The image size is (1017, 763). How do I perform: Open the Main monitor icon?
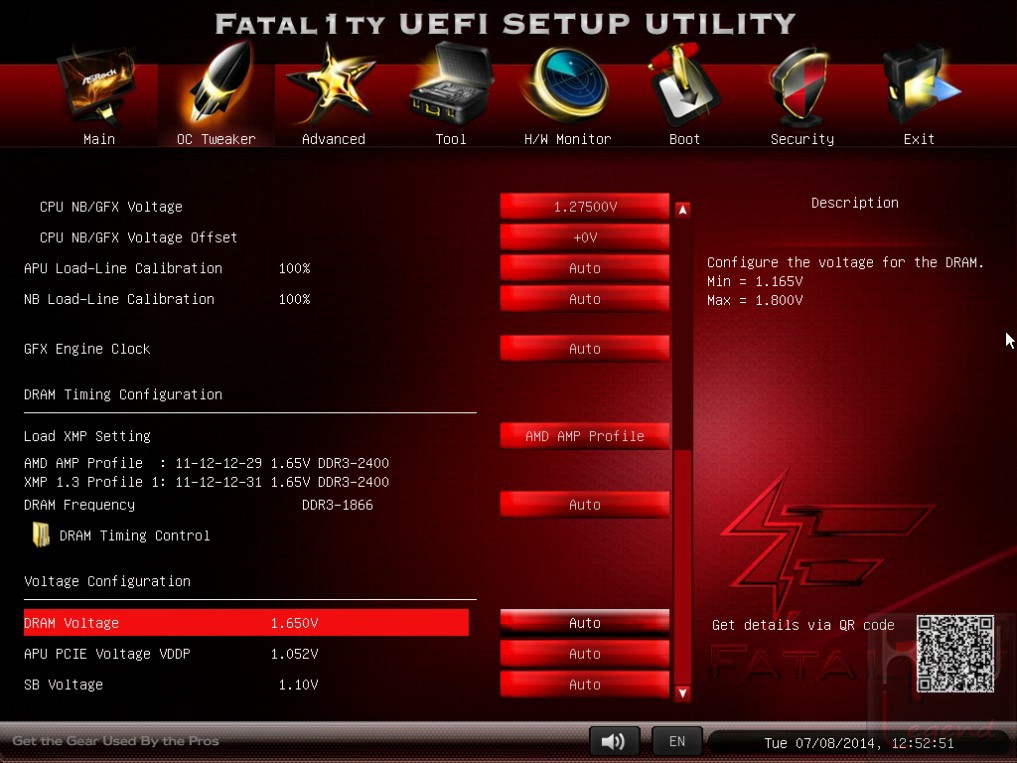(99, 86)
